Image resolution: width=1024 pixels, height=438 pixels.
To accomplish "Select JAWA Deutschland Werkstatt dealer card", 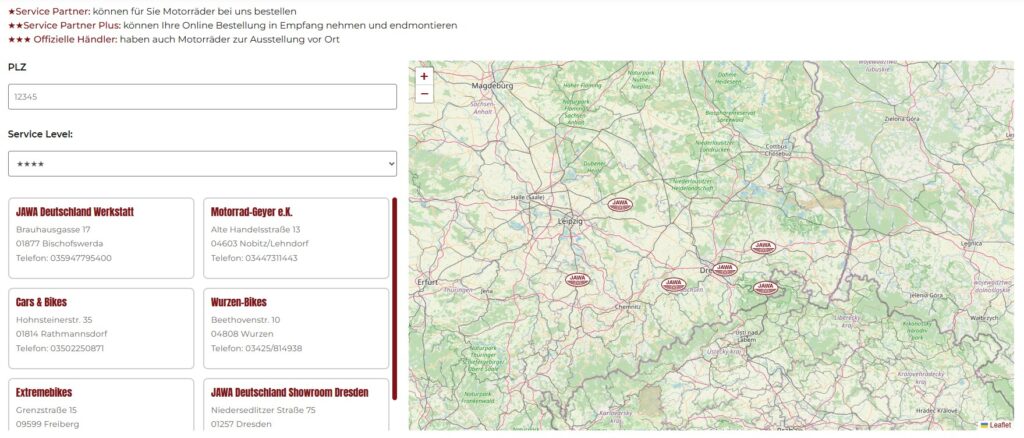I will point(100,238).
